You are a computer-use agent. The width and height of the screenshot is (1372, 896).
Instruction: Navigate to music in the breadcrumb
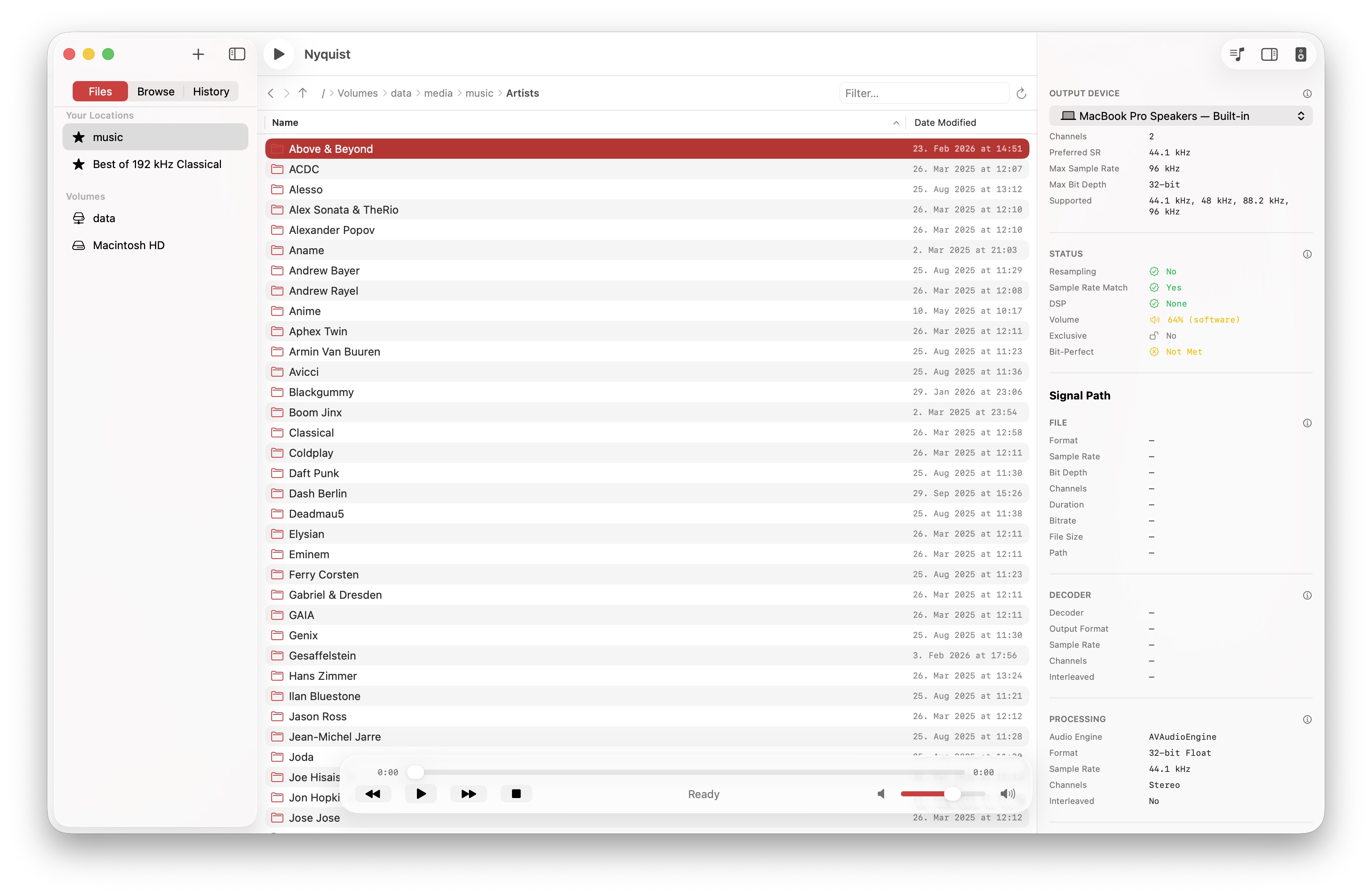[x=479, y=93]
